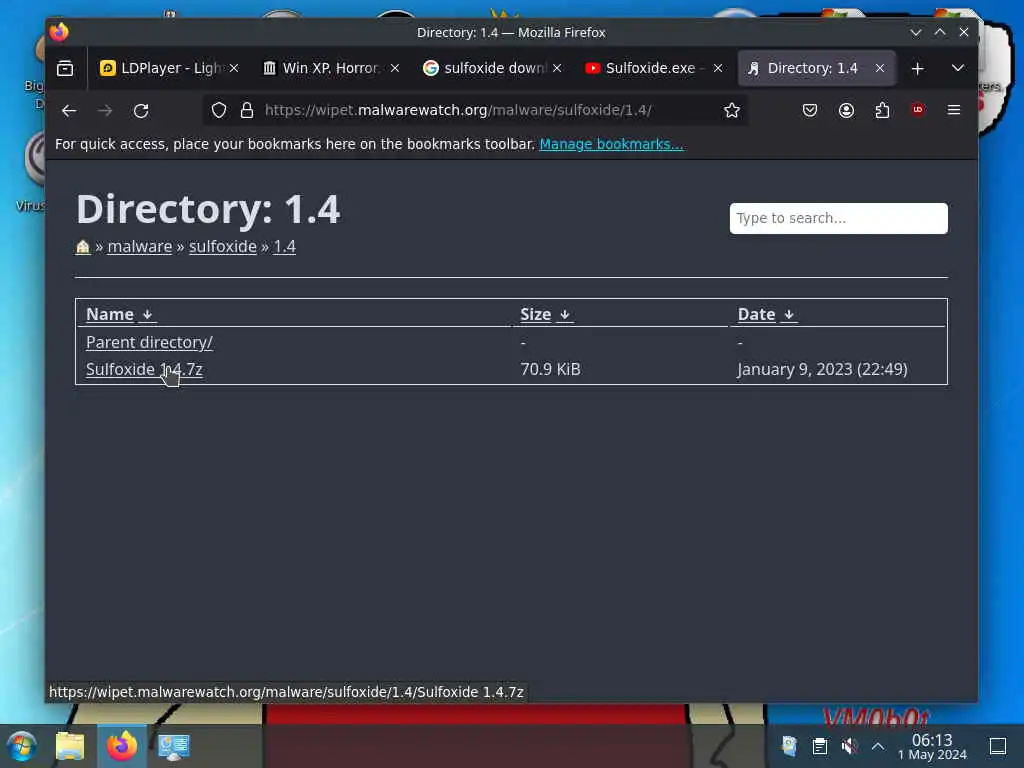Go to home icon in breadcrumb

pyautogui.click(x=83, y=247)
